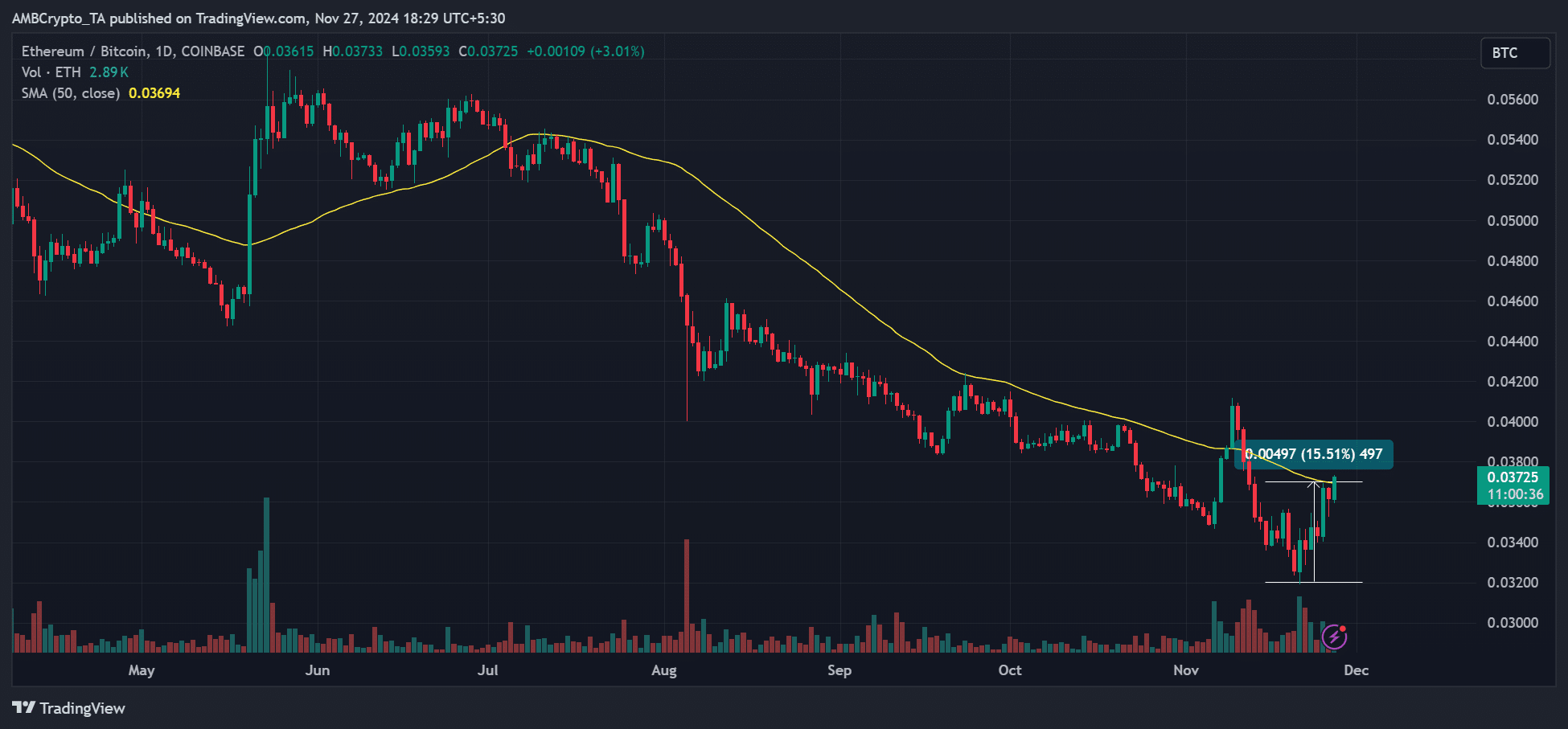The image size is (1568, 729).
Task: Click the 0.04400 price axis label
Action: click(x=1513, y=342)
